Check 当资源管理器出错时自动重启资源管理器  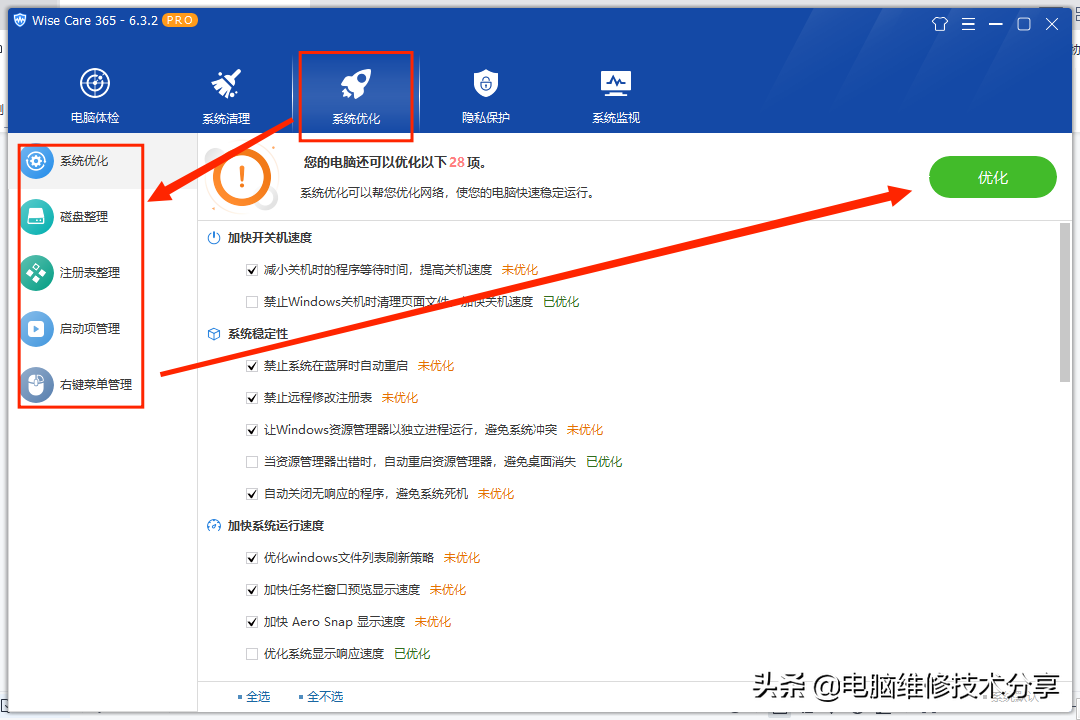[x=252, y=462]
